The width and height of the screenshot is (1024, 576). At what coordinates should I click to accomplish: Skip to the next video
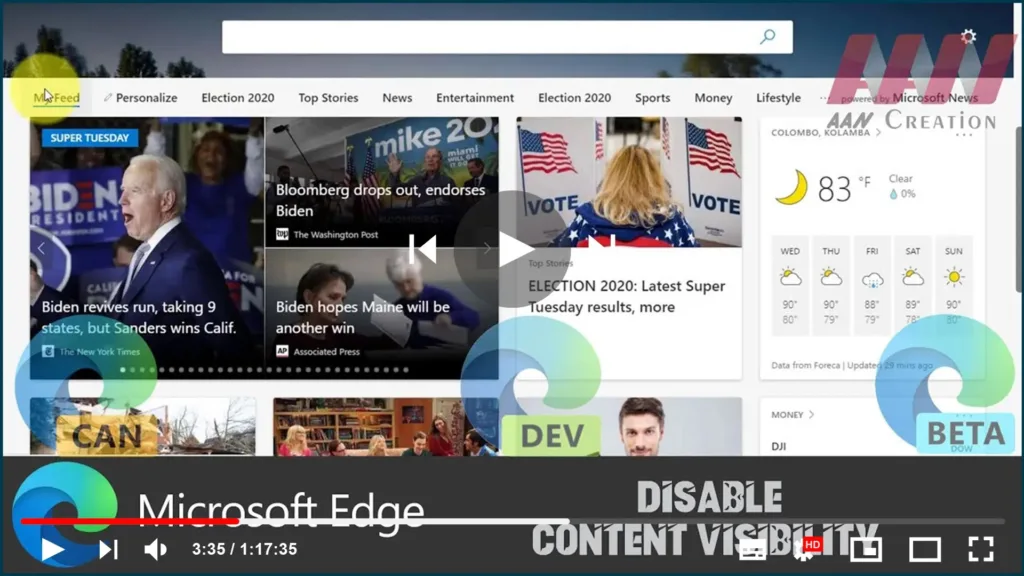(x=108, y=548)
